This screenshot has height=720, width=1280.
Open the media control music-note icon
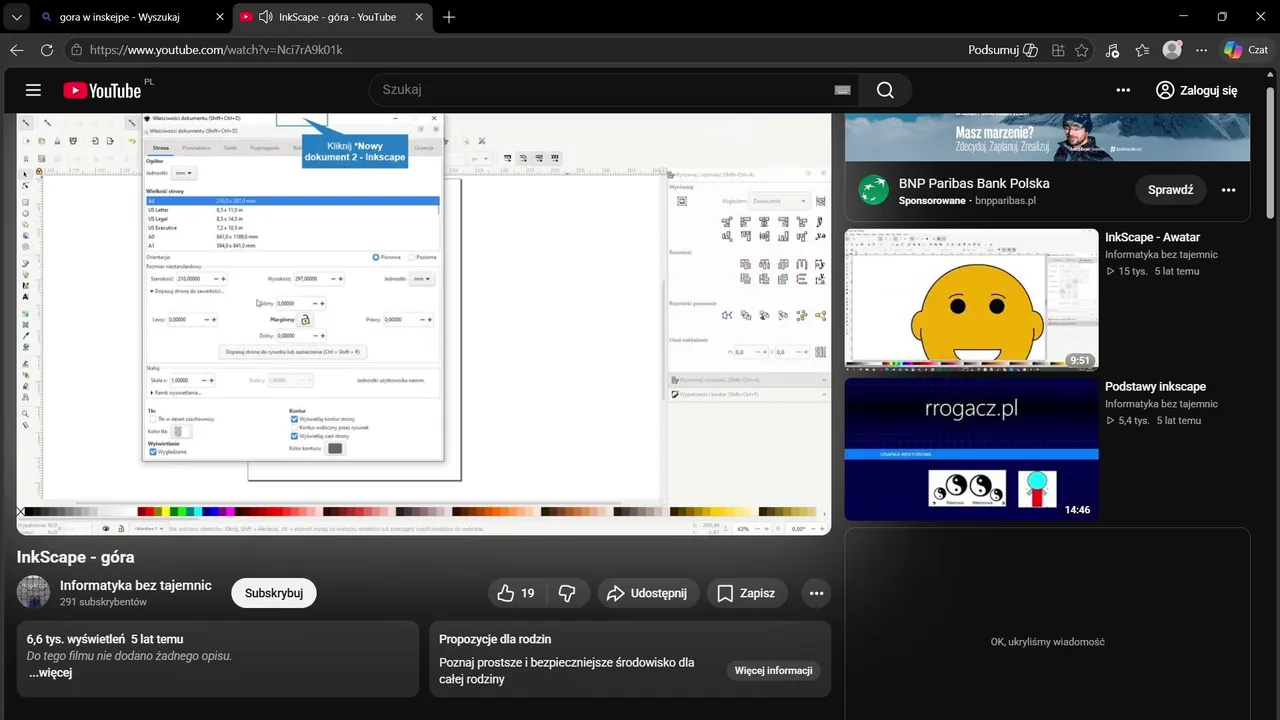[1113, 50]
